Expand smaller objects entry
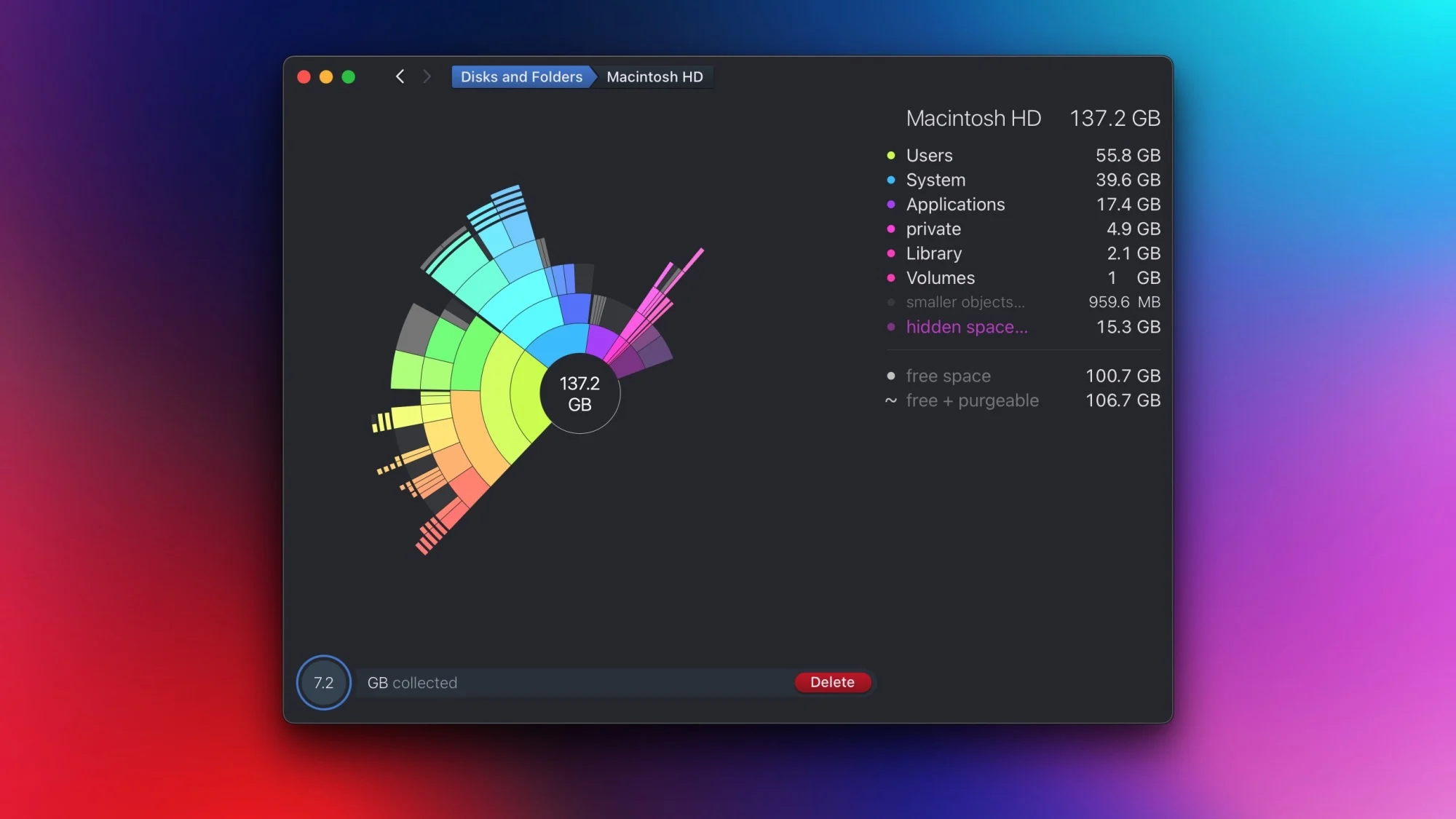 965,302
